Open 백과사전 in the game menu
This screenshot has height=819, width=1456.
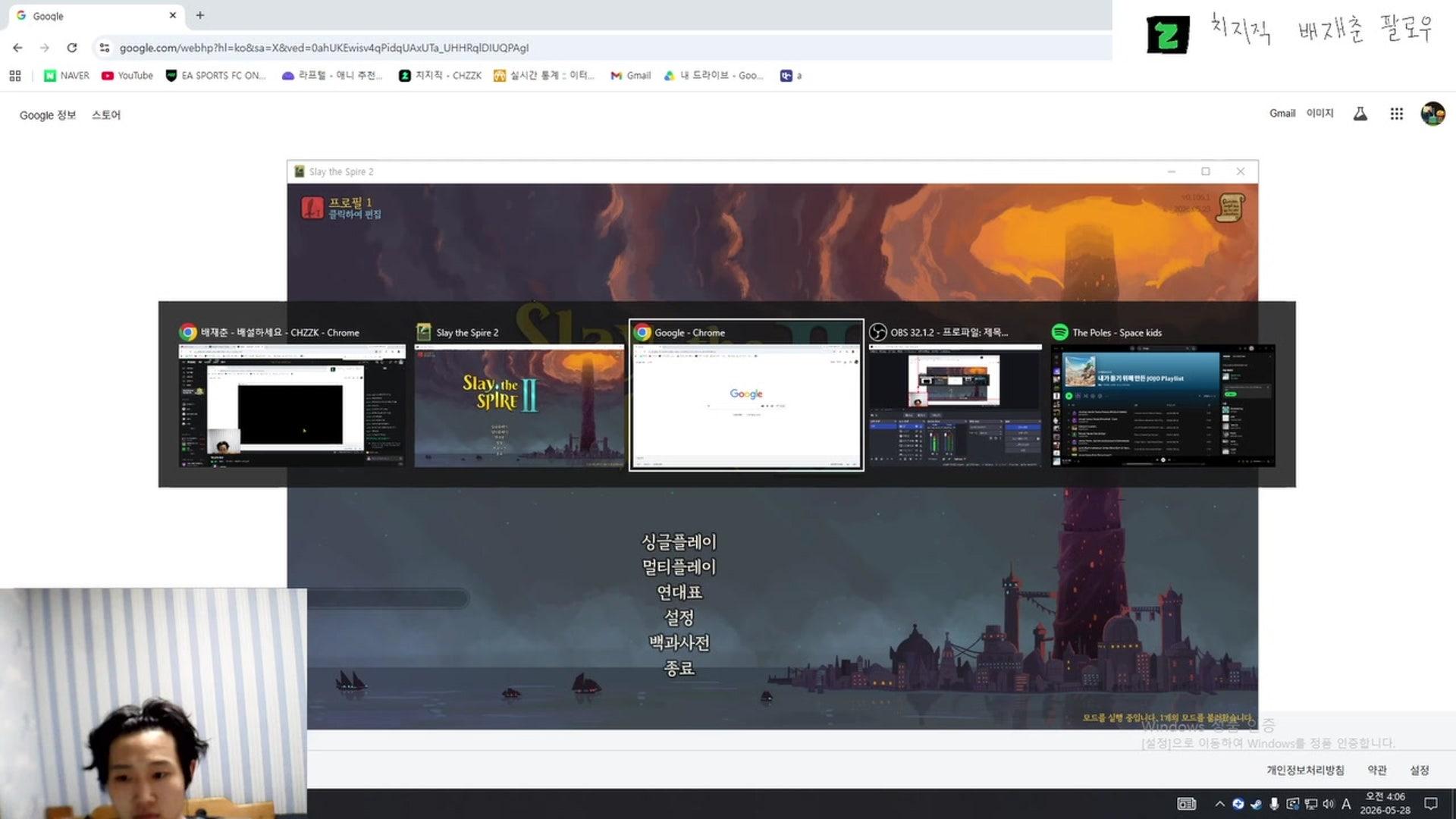click(679, 643)
